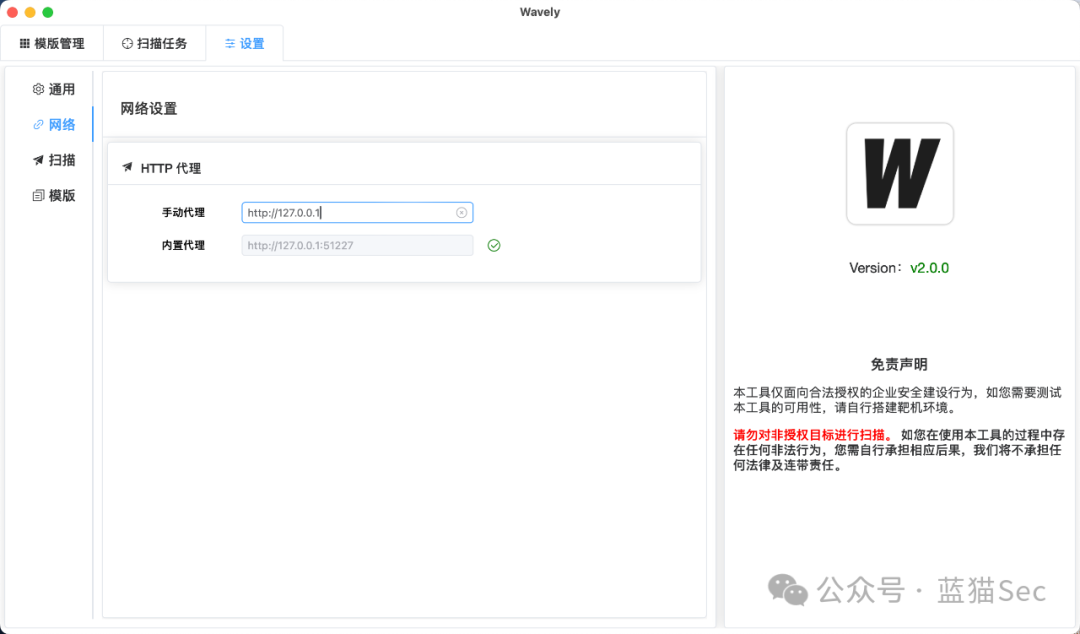Focus the 手动代理 input field
Screen dimensions: 1080x634
(357, 213)
